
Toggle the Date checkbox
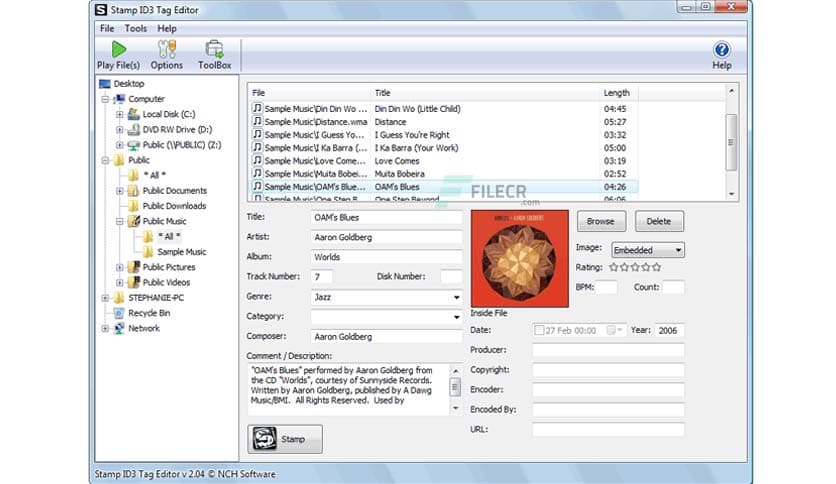(539, 330)
